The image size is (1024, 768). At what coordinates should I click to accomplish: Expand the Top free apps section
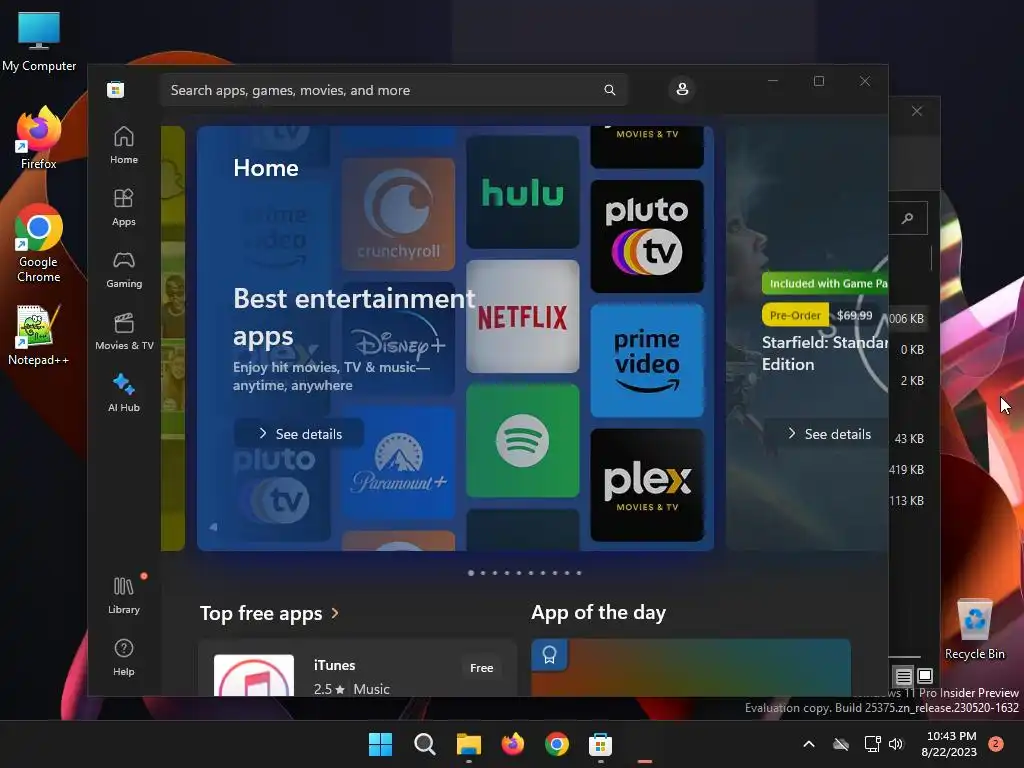coord(269,613)
